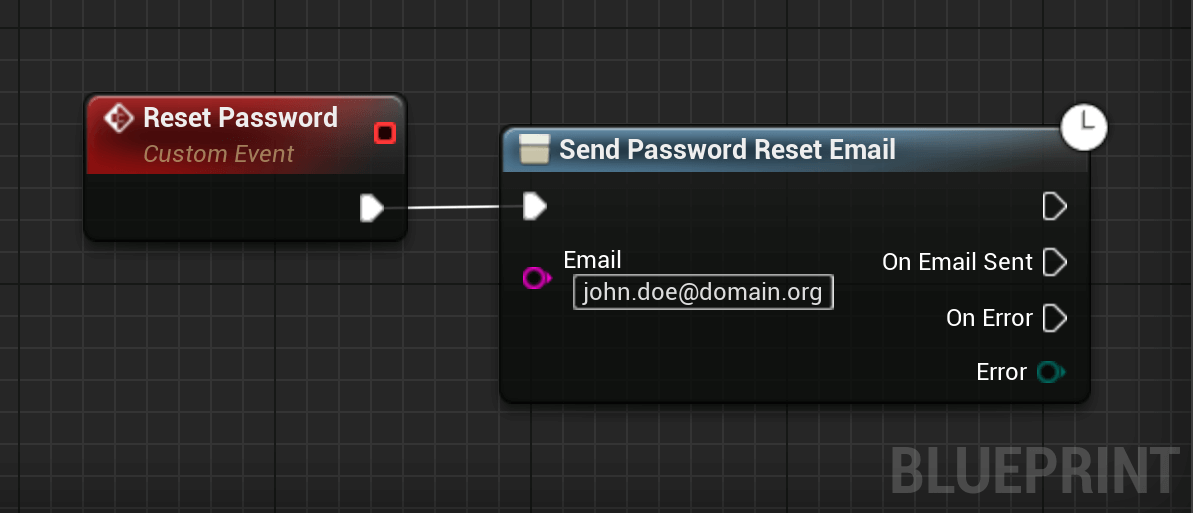
Task: Click the Email pin label
Action: pos(593,260)
